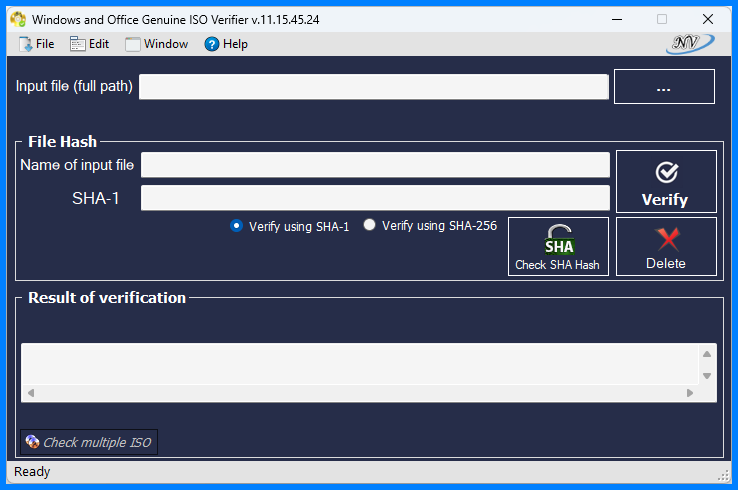Click the Name of input file field
The image size is (738, 490).
[x=375, y=165]
